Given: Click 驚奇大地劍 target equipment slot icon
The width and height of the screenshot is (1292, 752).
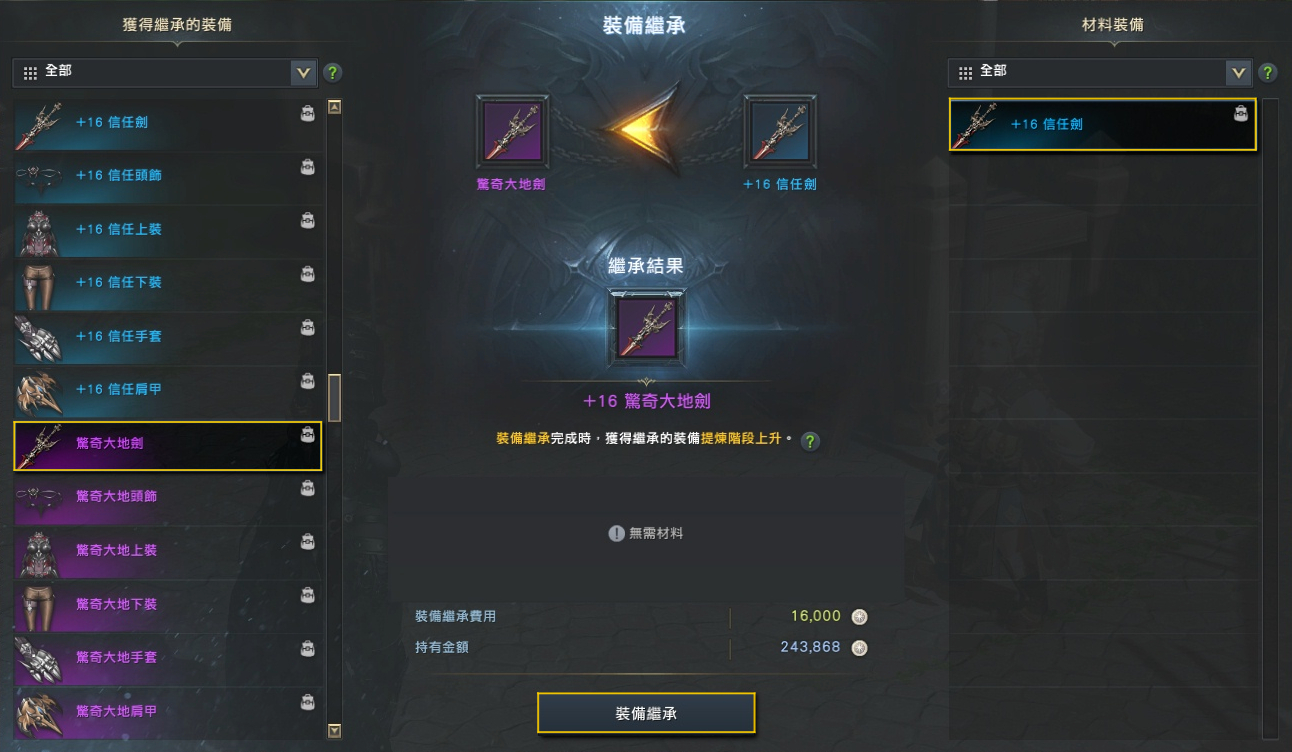Looking at the screenshot, I should click(513, 132).
